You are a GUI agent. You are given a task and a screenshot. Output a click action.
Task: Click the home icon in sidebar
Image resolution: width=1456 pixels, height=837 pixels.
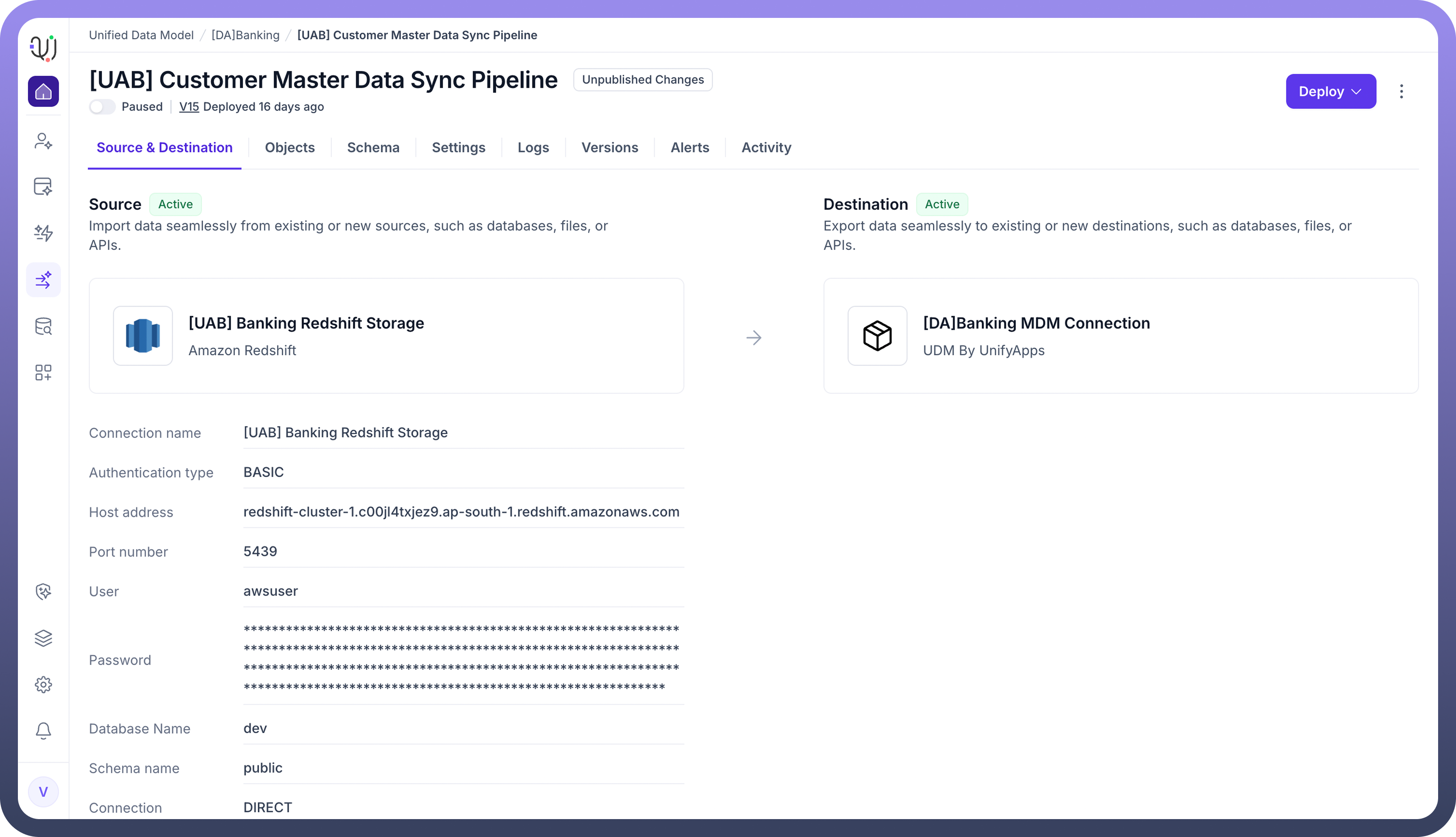43,91
